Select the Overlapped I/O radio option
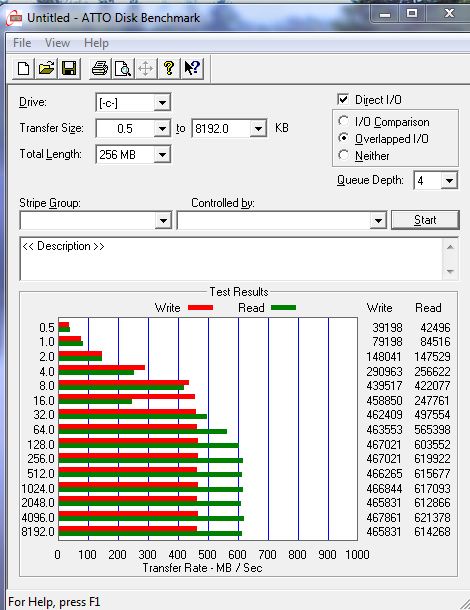 tap(343, 138)
